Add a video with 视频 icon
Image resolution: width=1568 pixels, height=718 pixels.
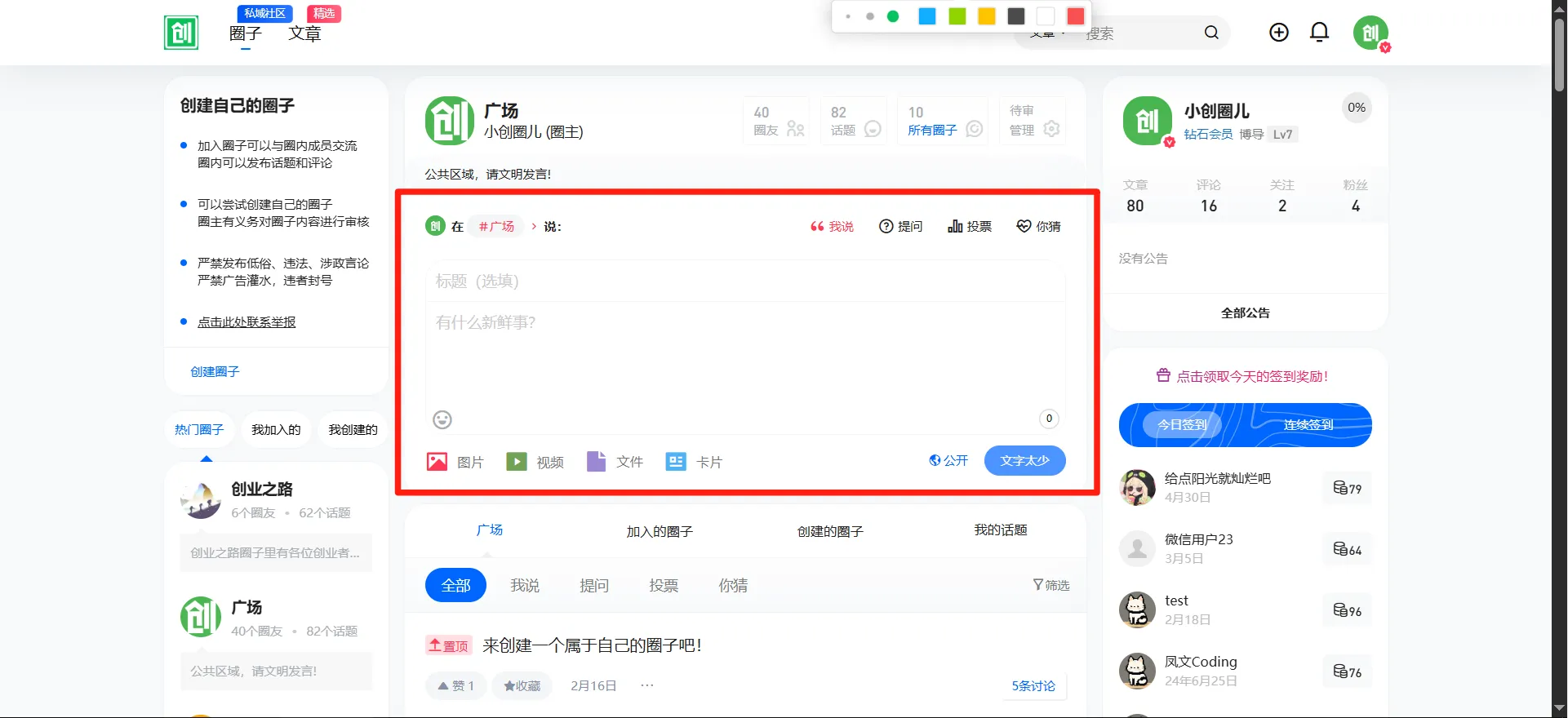click(x=517, y=462)
